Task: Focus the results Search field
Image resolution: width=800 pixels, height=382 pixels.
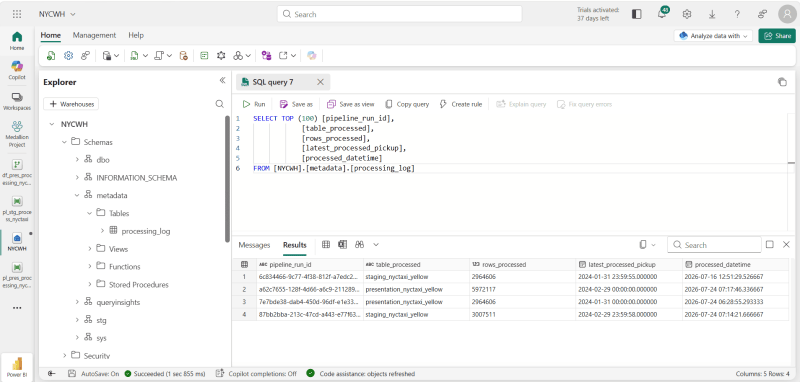Action: [714, 245]
